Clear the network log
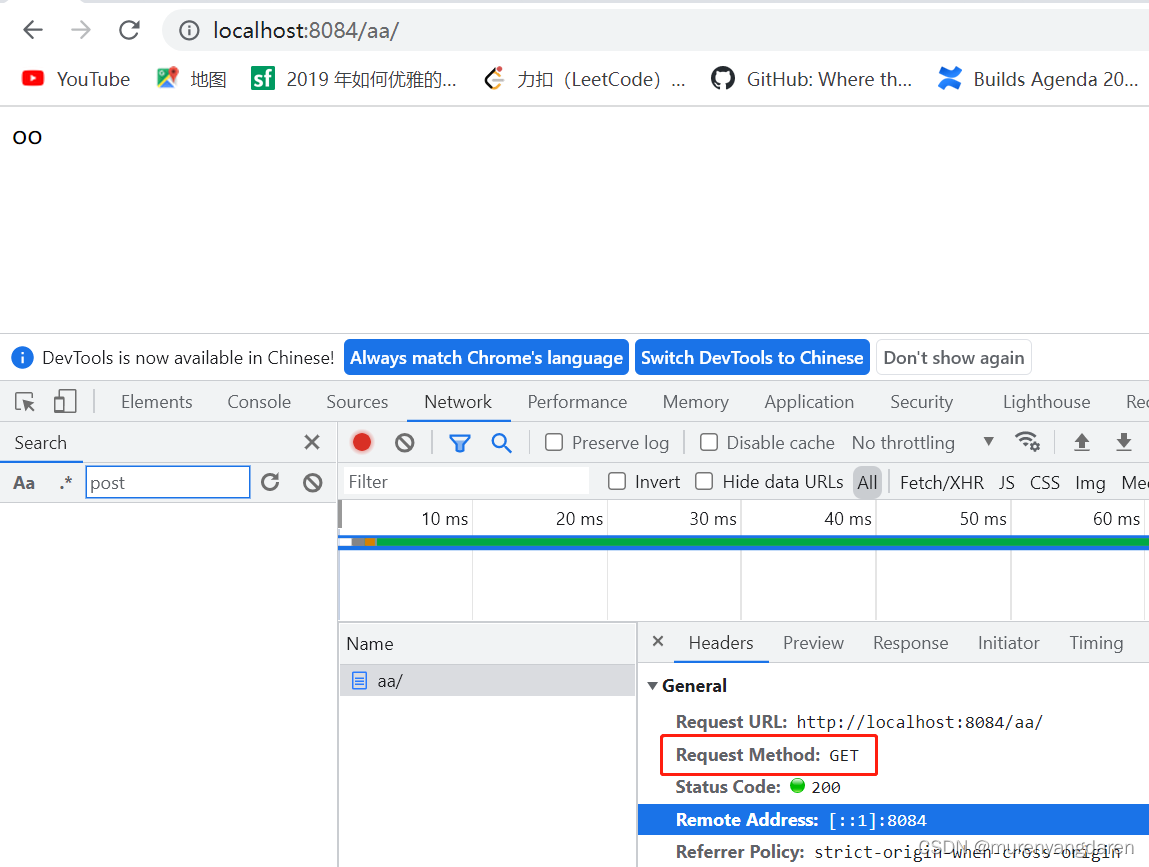The image size is (1149, 867). pos(404,442)
